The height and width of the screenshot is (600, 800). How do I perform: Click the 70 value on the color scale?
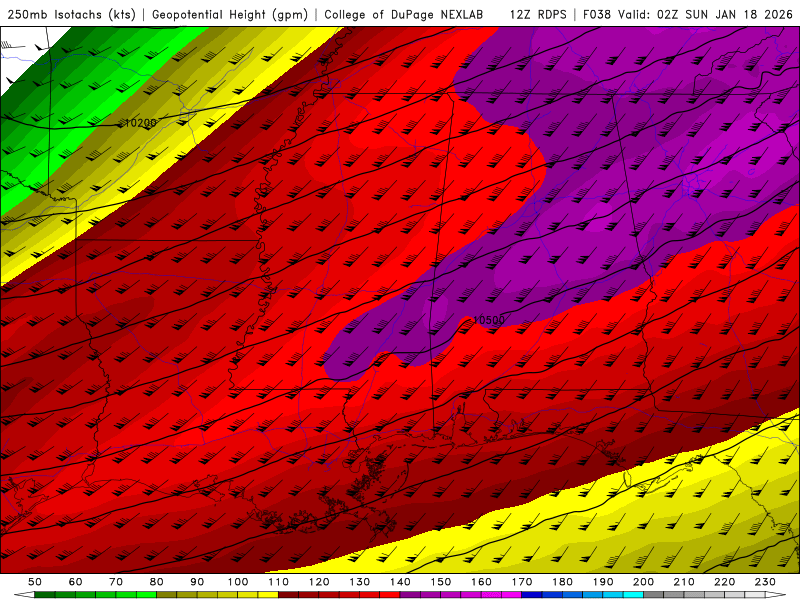(x=116, y=582)
